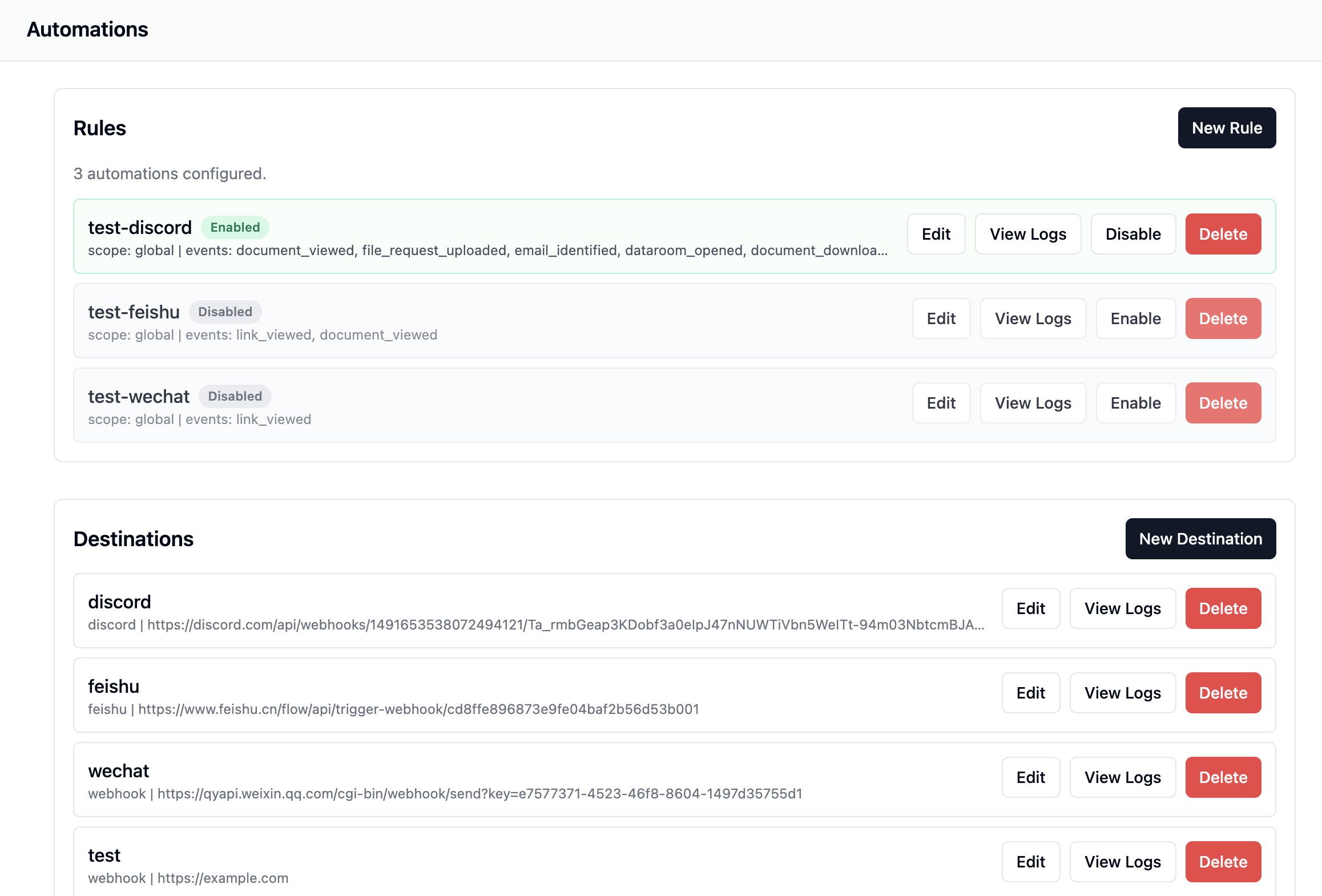View Logs for test-wechat rule
Screen dimensions: 1322x896
[1033, 403]
